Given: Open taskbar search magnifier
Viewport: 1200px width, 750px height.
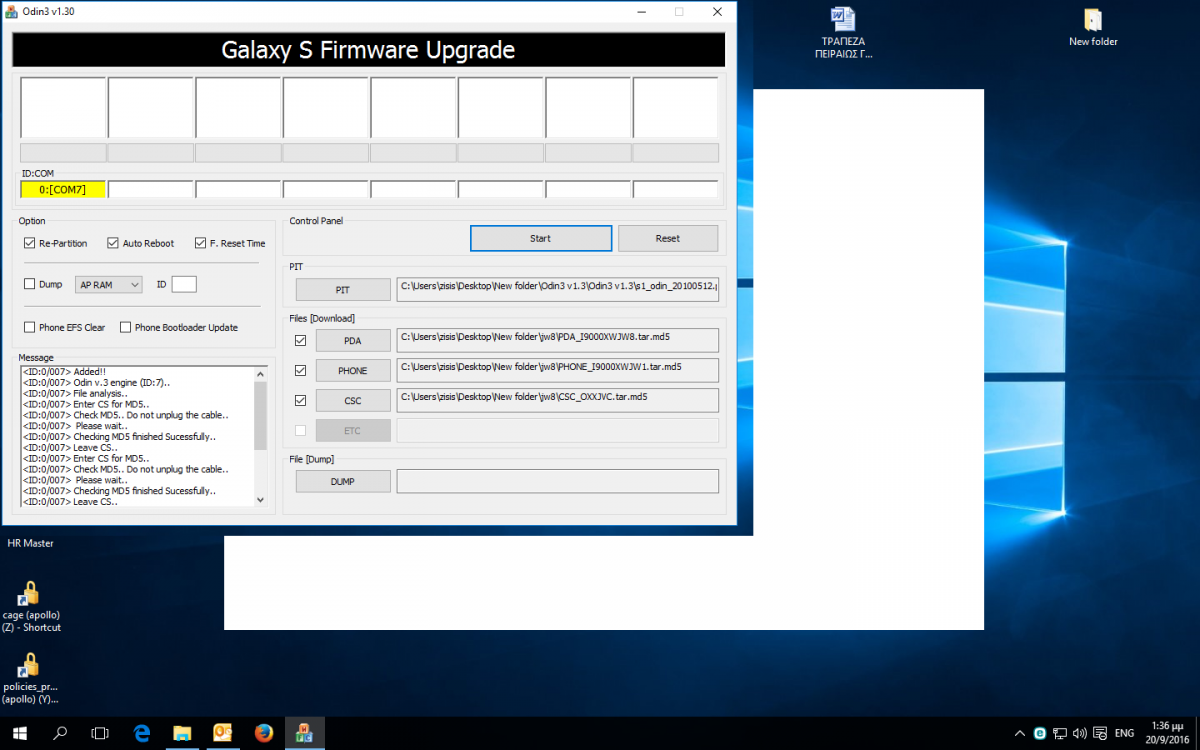Looking at the screenshot, I should pos(60,733).
